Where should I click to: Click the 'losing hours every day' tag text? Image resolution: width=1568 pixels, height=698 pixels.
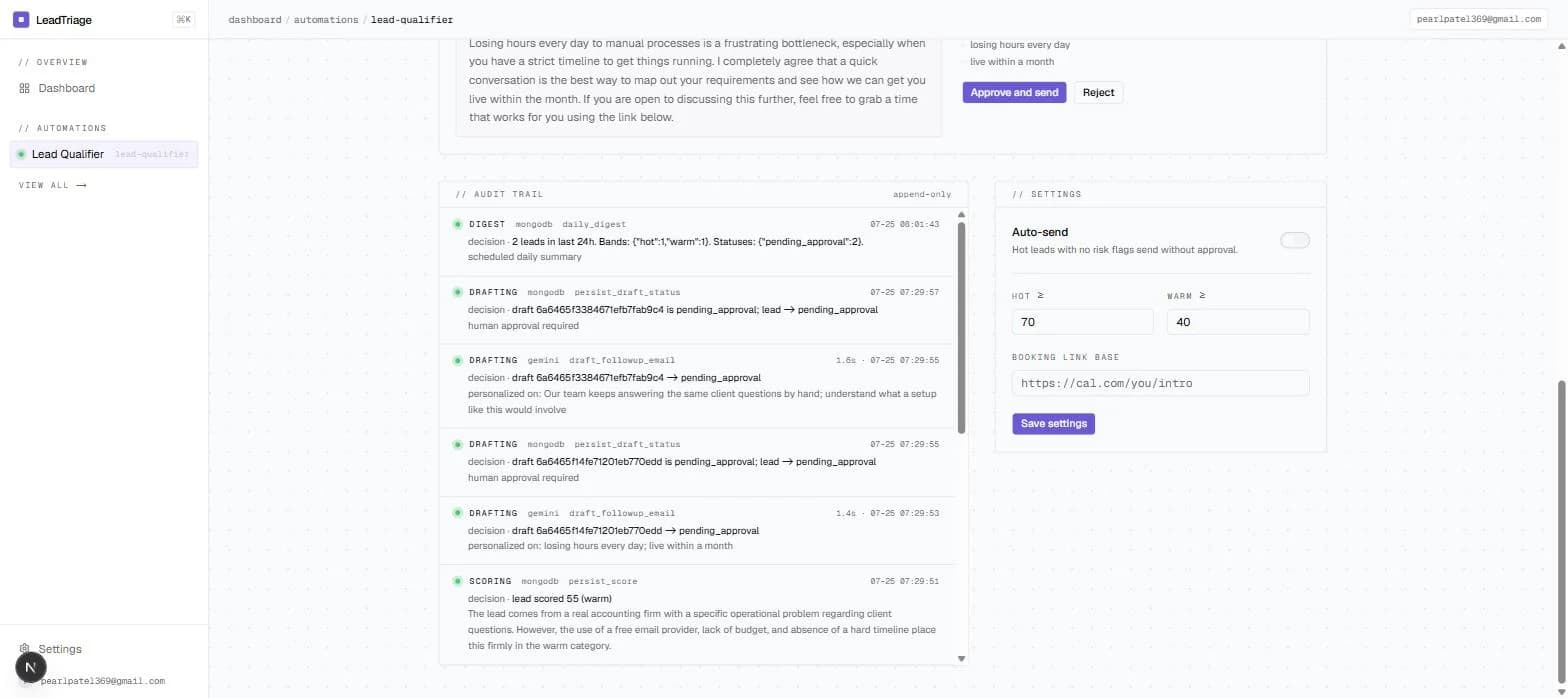pos(1020,45)
